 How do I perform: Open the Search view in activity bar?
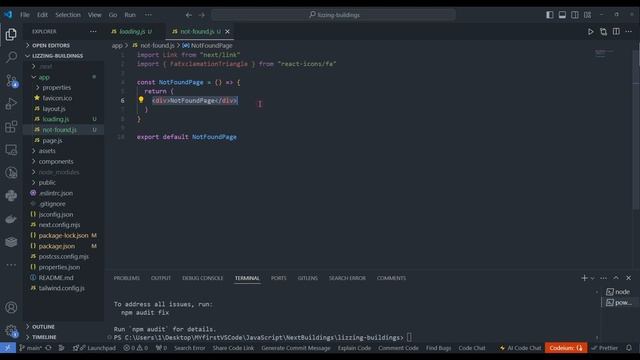tap(11, 57)
